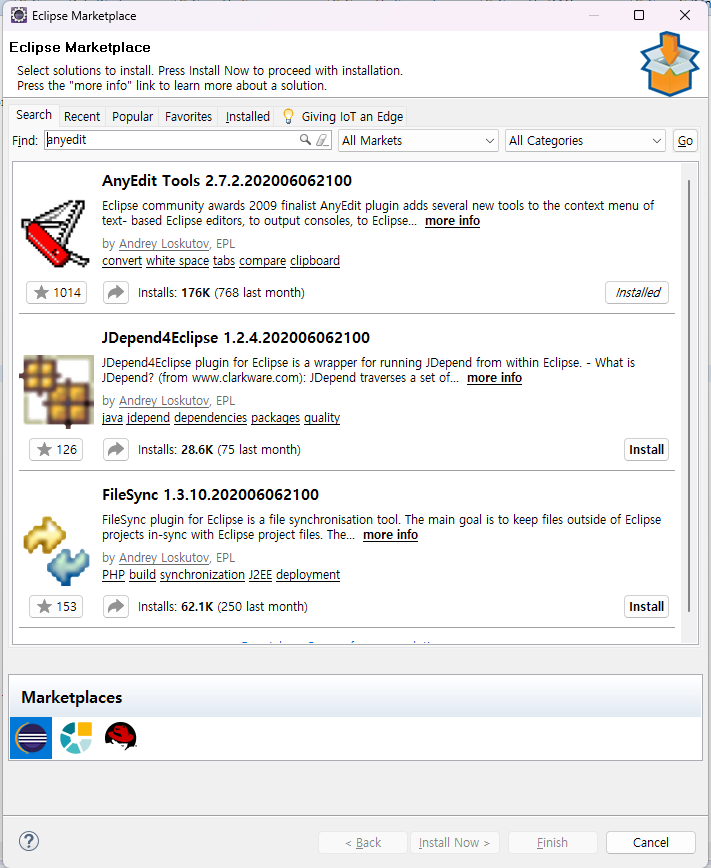The image size is (711, 868).
Task: Share the JDepend4Eclipse solution
Action: coord(116,450)
